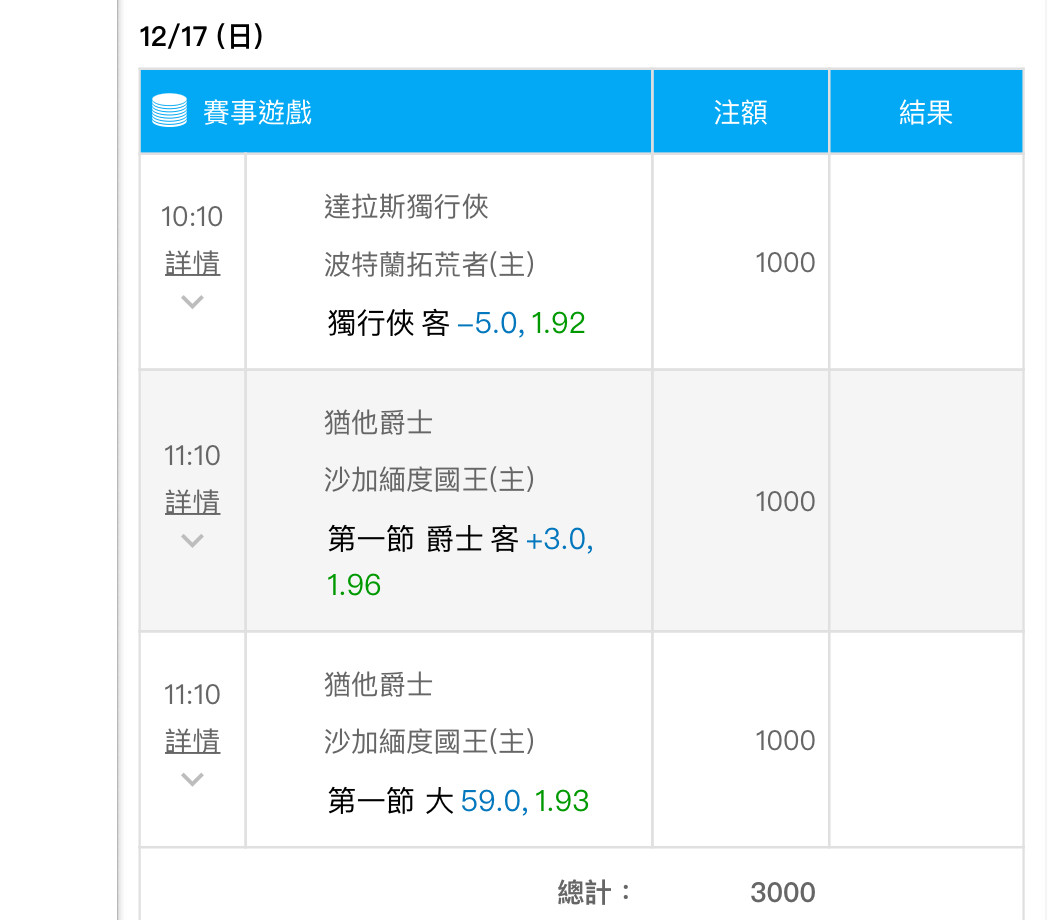Click 達拉斯獨行俠 team name
This screenshot has height=920, width=1058.
coord(406,207)
